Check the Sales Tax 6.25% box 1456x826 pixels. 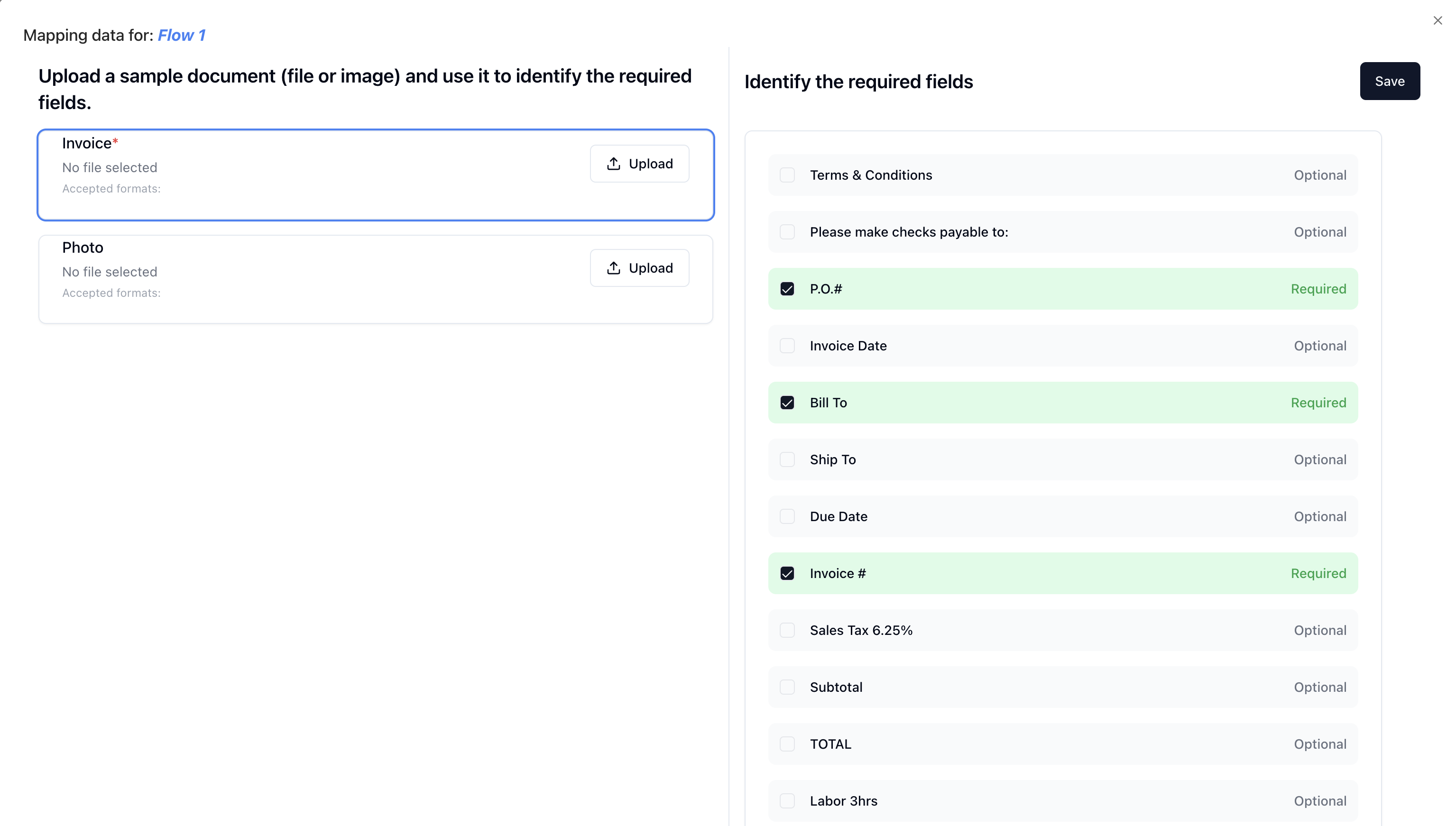coord(787,630)
